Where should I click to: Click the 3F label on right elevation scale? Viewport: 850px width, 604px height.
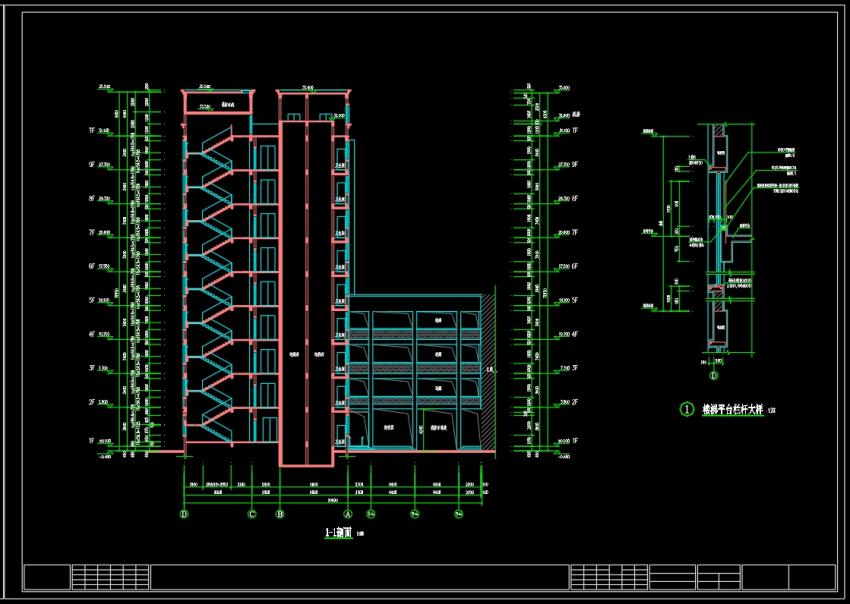(575, 368)
